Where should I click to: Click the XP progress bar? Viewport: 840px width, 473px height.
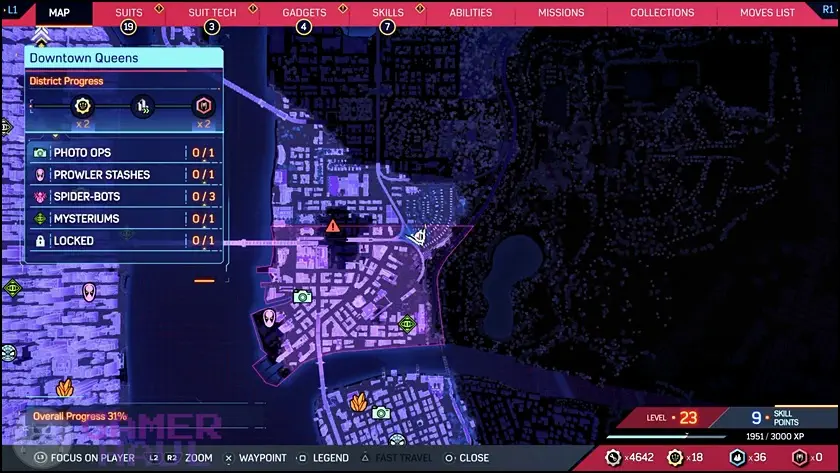(x=666, y=436)
